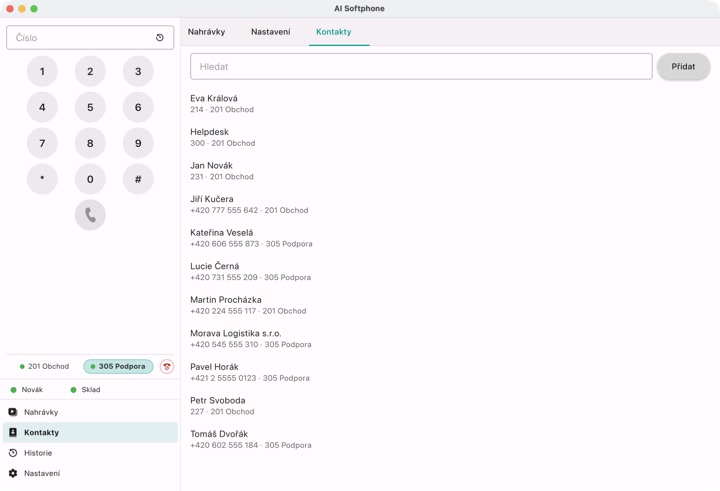Screen dimensions: 720x491
Task: Click number +420 777 555 642
Action: point(224,210)
